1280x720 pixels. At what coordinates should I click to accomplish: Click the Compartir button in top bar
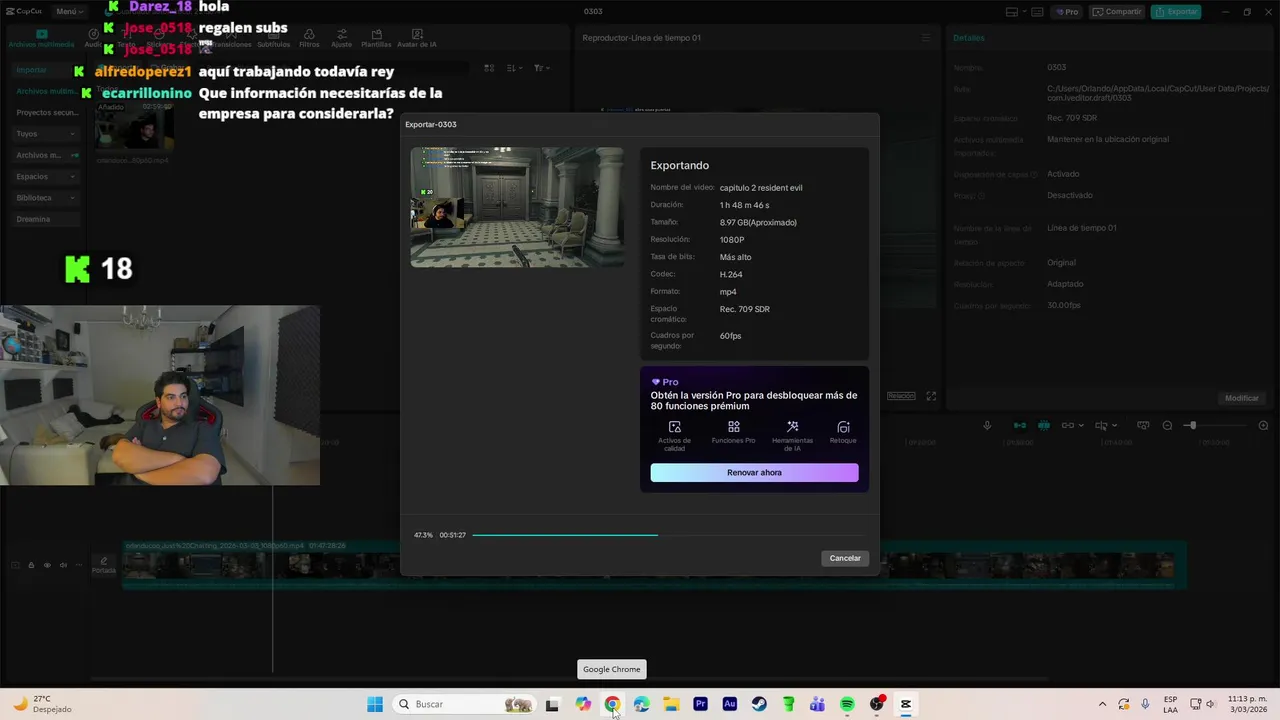(1116, 12)
